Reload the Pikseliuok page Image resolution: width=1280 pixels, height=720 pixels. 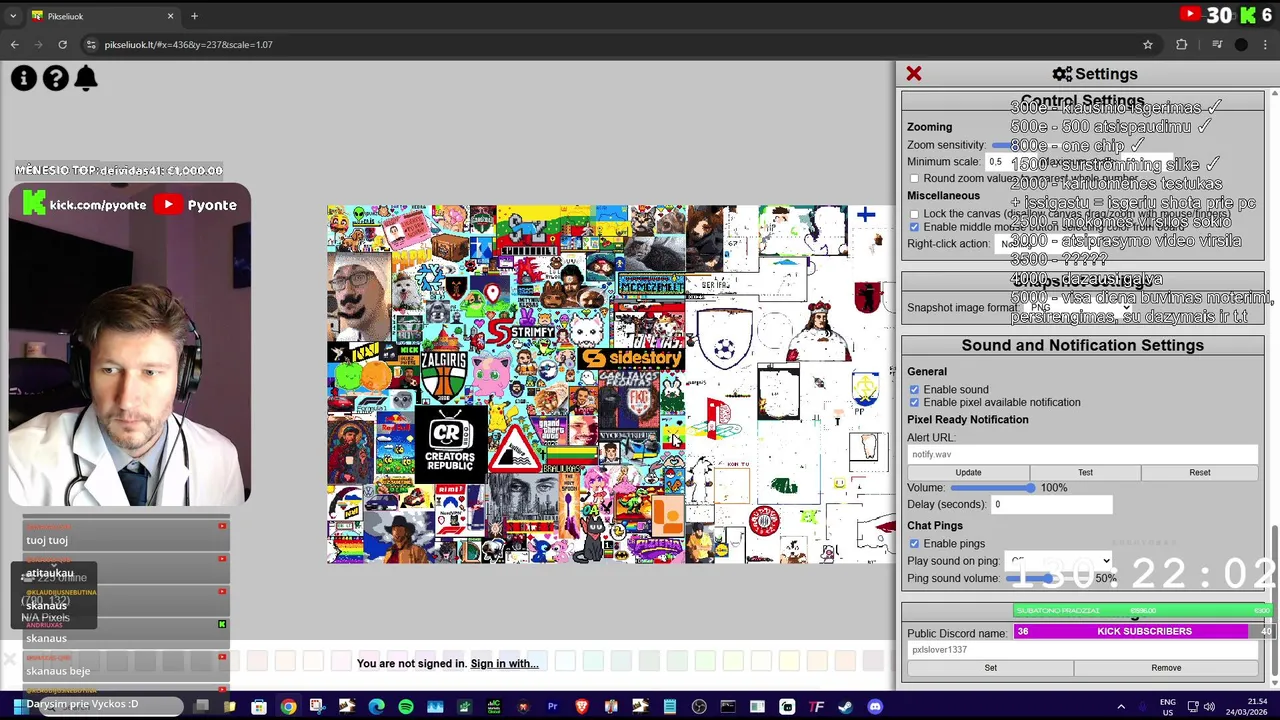62,44
